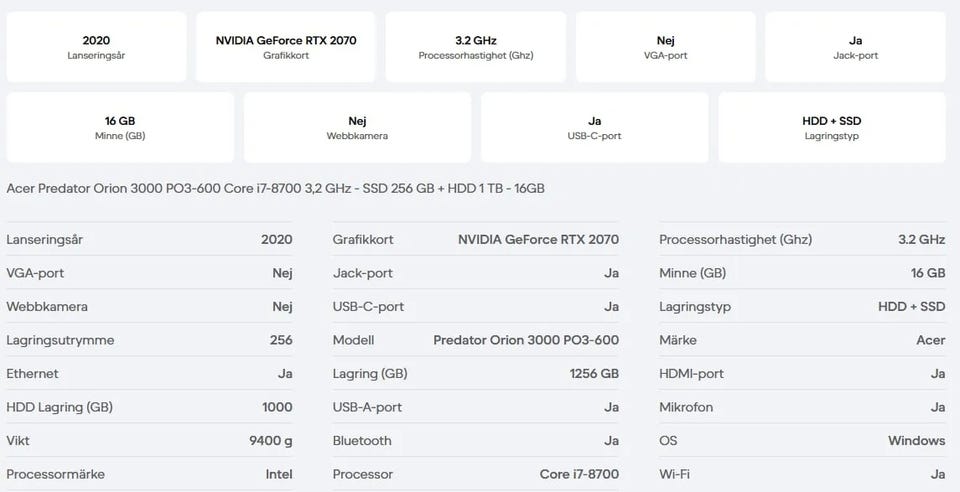960x492 pixels.
Task: Click the Acer Predator Orion 3000 product title
Action: 276,188
